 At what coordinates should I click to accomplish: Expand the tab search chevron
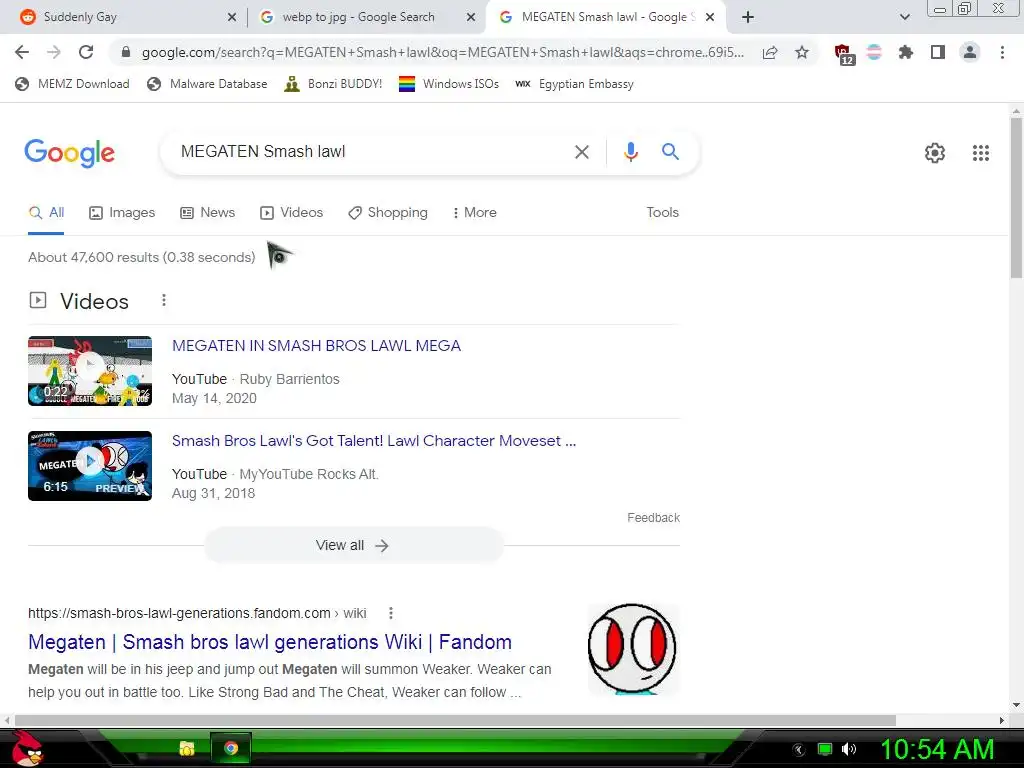point(904,17)
